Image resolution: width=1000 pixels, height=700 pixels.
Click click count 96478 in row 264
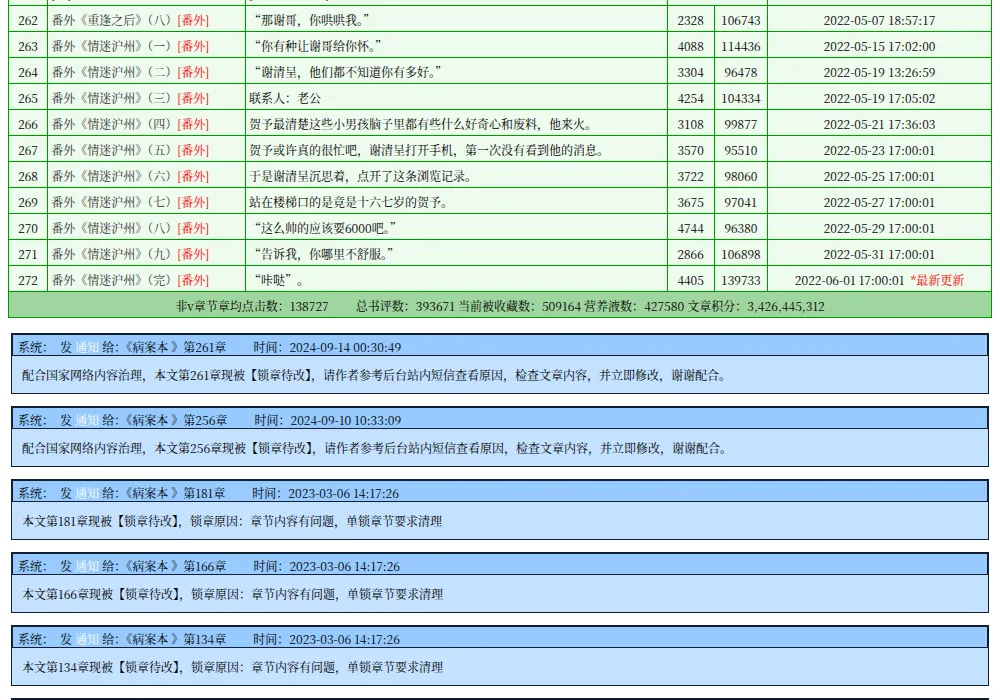(x=741, y=73)
